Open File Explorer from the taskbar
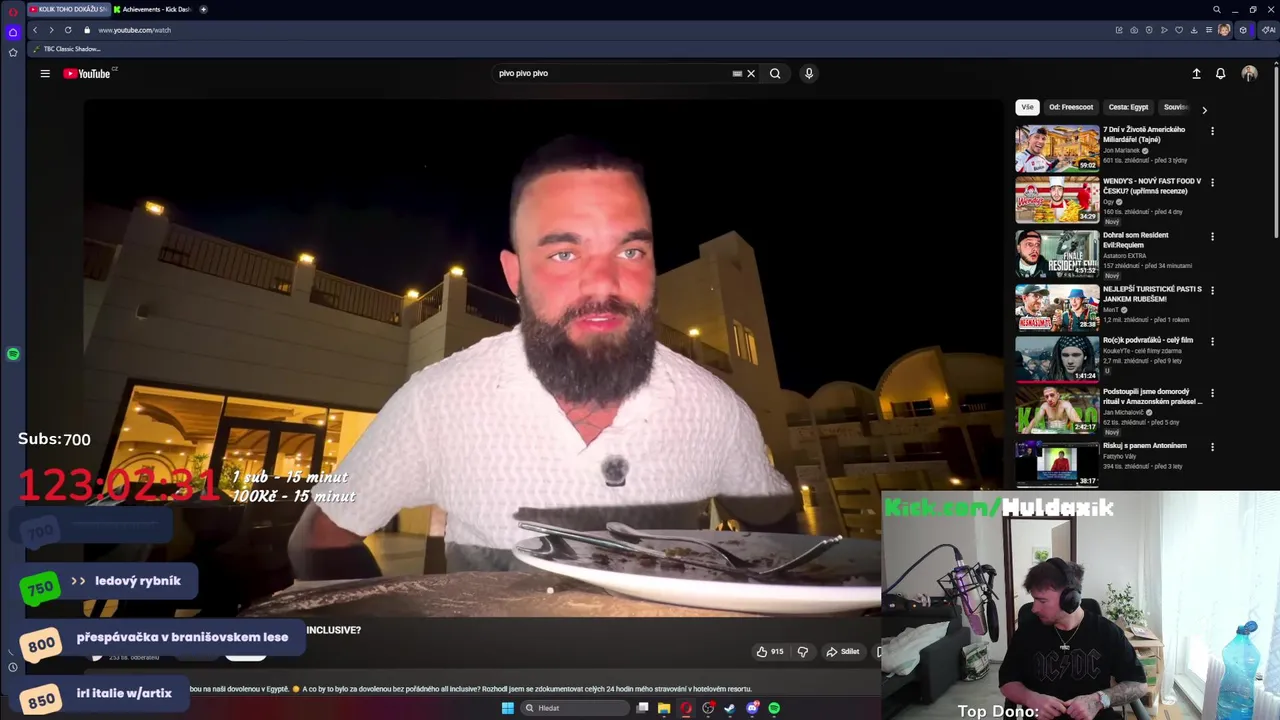The image size is (1280, 720). click(664, 708)
